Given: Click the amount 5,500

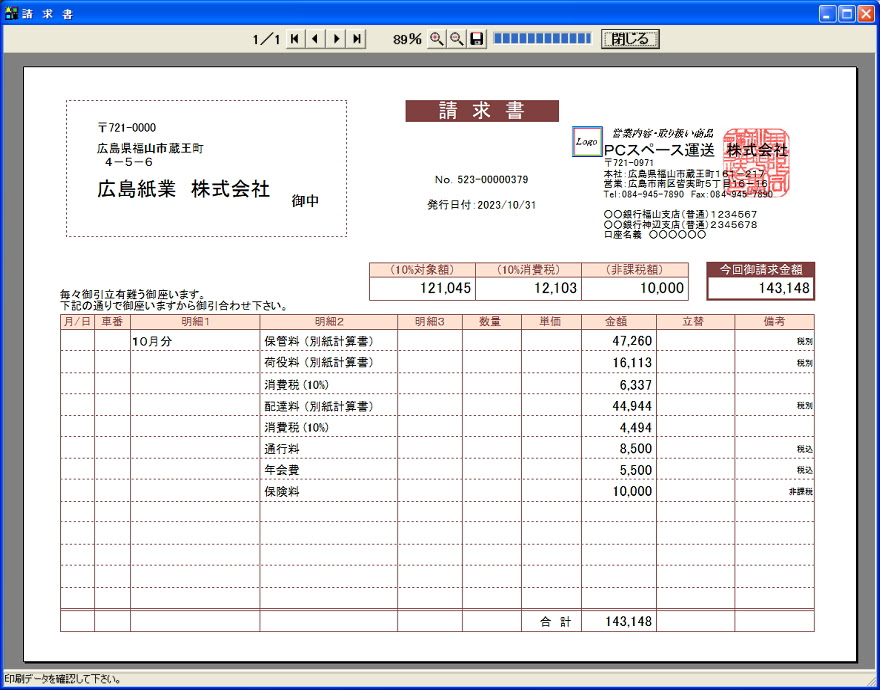Looking at the screenshot, I should point(635,470).
